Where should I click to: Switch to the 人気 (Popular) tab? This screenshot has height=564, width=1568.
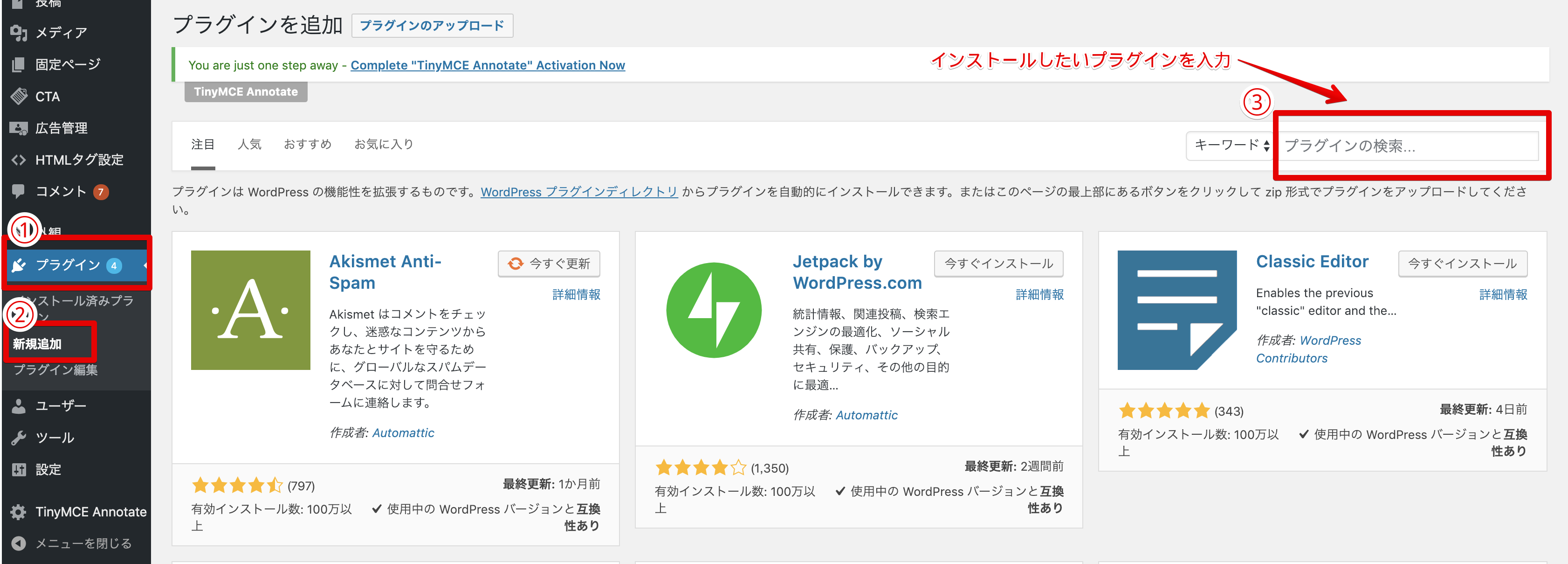249,144
